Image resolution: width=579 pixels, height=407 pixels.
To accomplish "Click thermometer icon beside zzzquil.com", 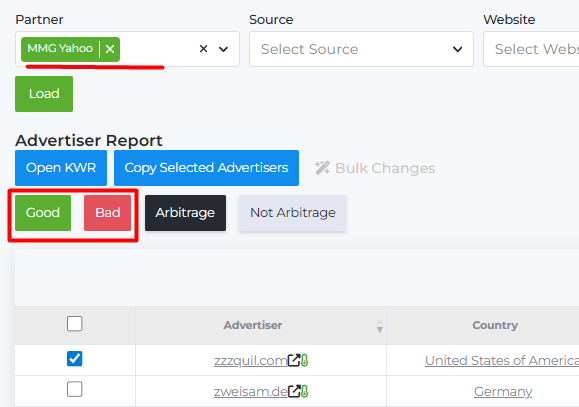I will (x=304, y=360).
